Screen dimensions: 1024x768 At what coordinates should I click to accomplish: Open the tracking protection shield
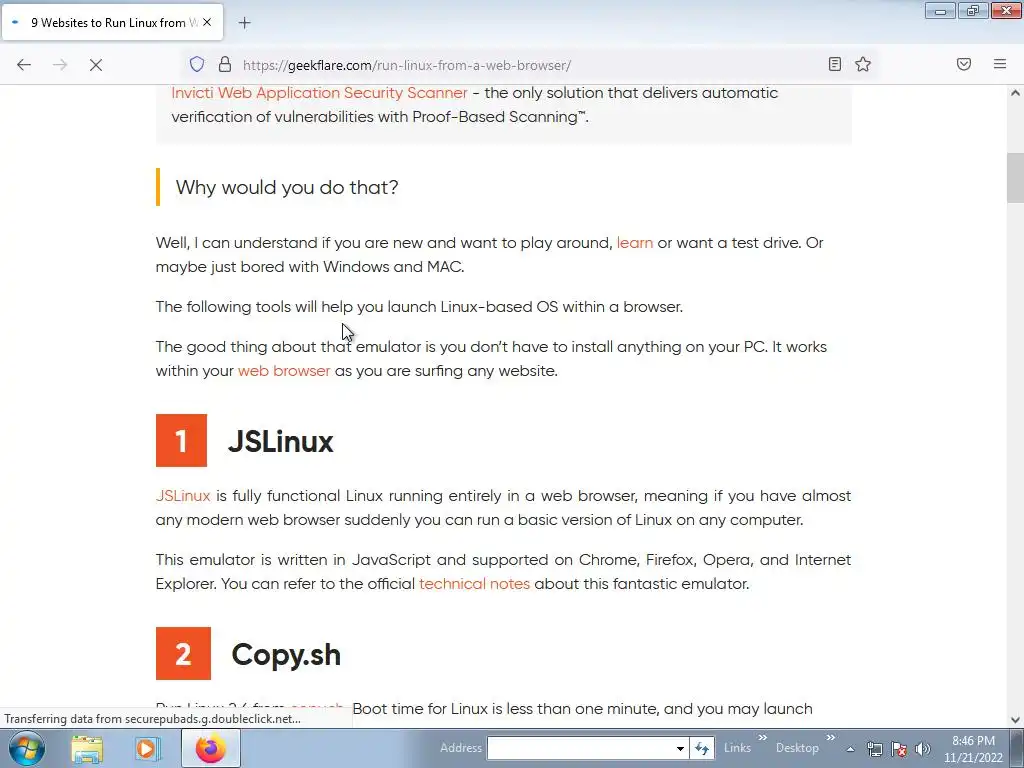tap(197, 65)
